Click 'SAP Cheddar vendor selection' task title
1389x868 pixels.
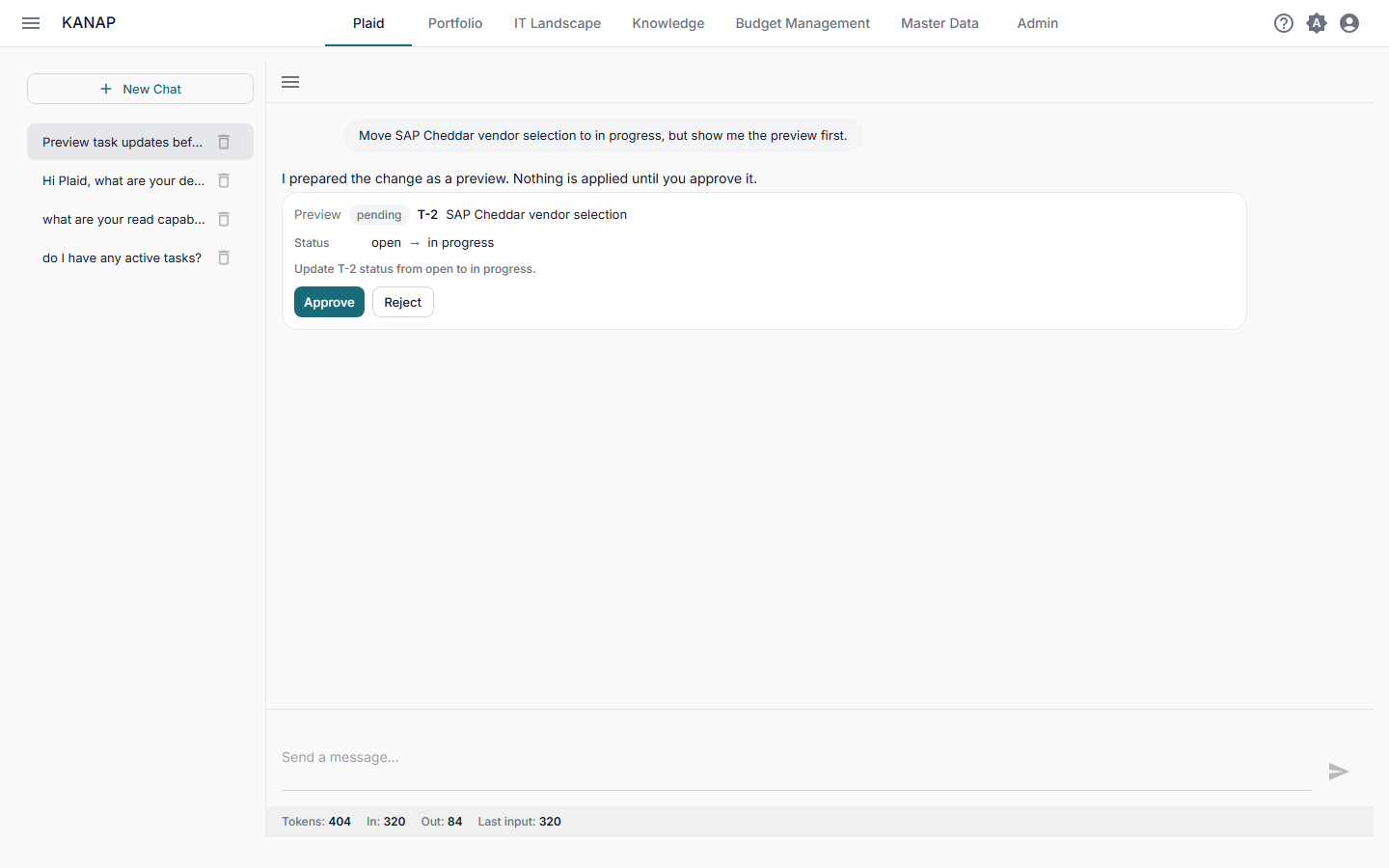point(536,215)
